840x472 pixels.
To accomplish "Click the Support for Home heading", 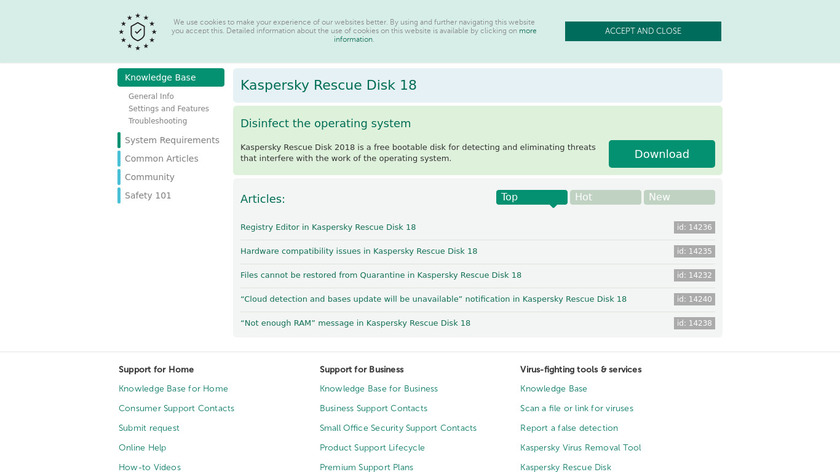I will (x=156, y=370).
